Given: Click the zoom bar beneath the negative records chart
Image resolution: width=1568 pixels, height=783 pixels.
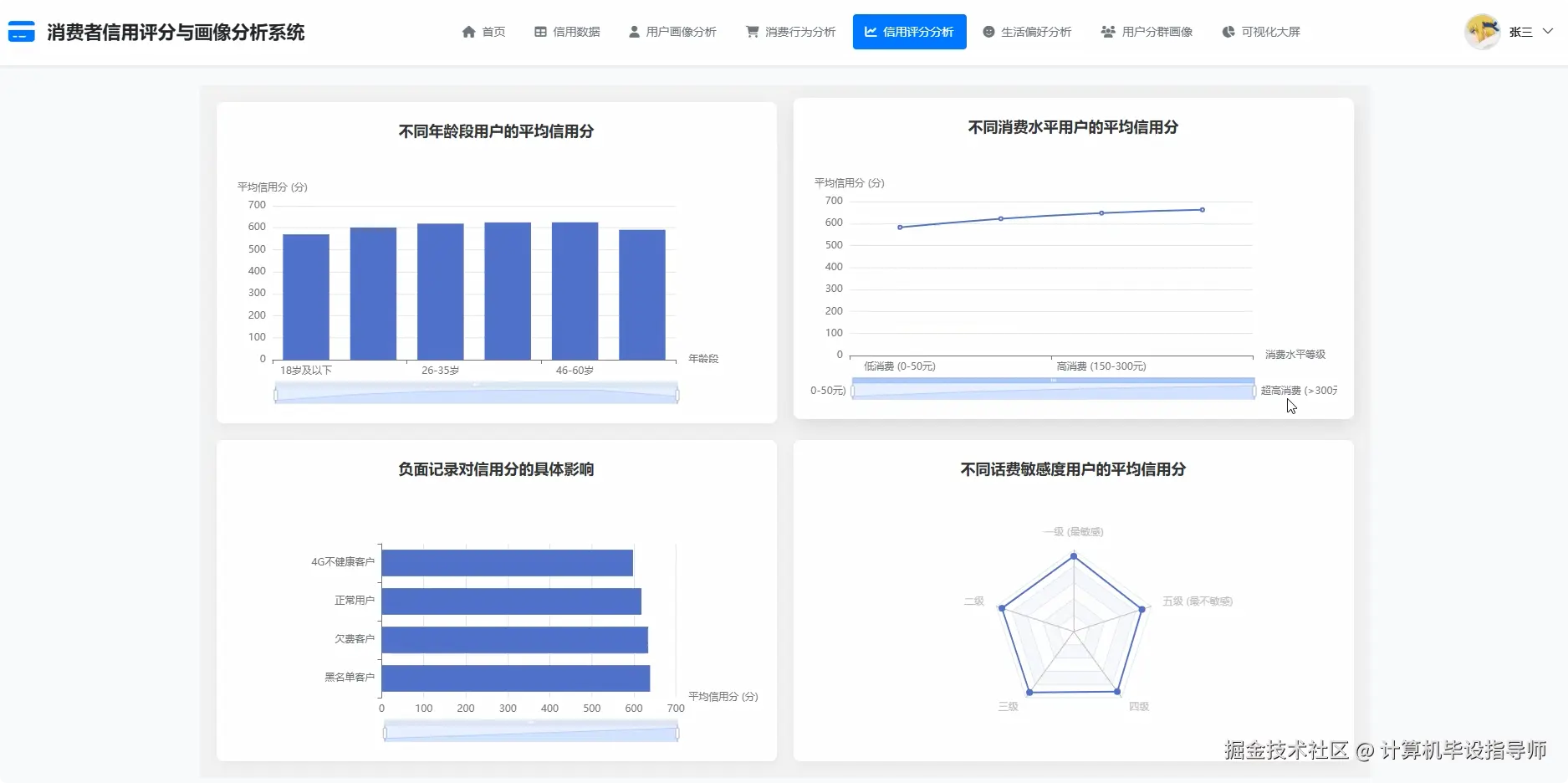Looking at the screenshot, I should [x=530, y=730].
